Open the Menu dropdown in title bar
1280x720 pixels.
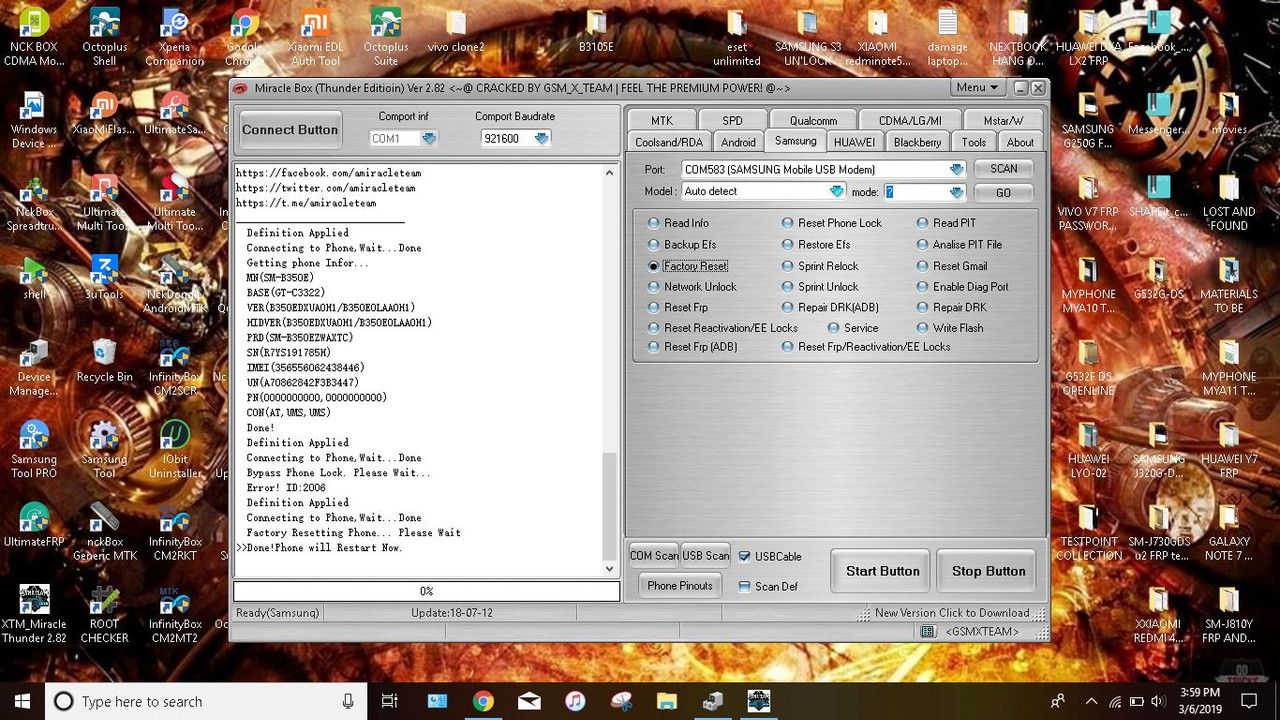[x=976, y=88]
